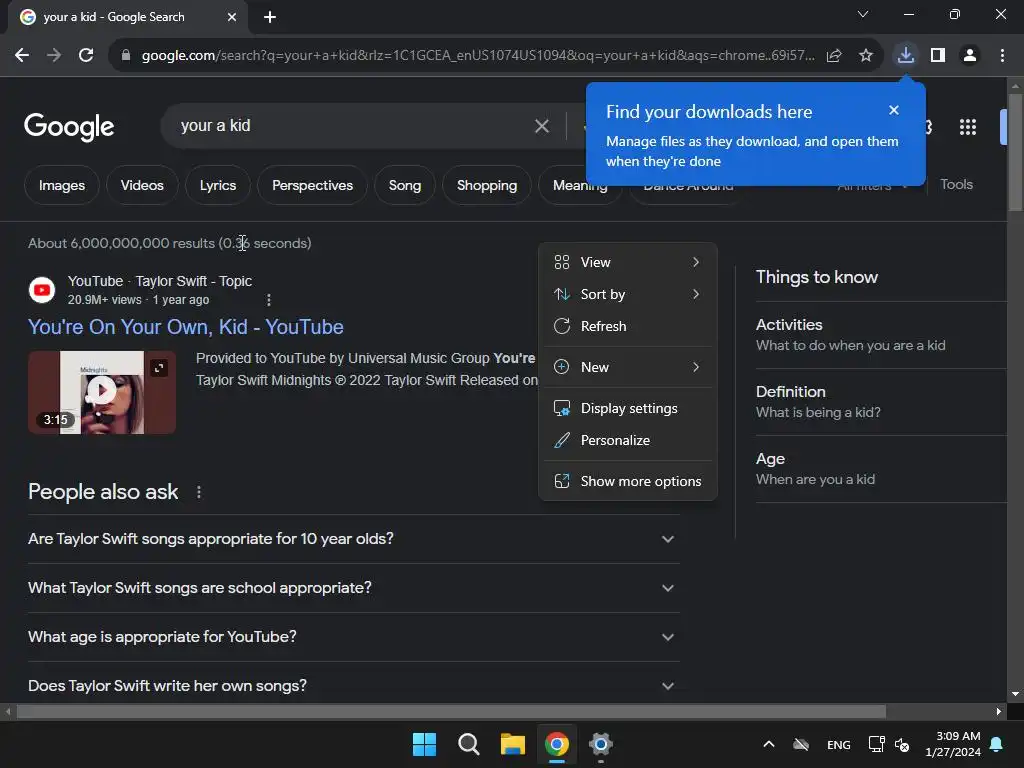
Task: Open File Explorer from taskbar
Action: (513, 744)
